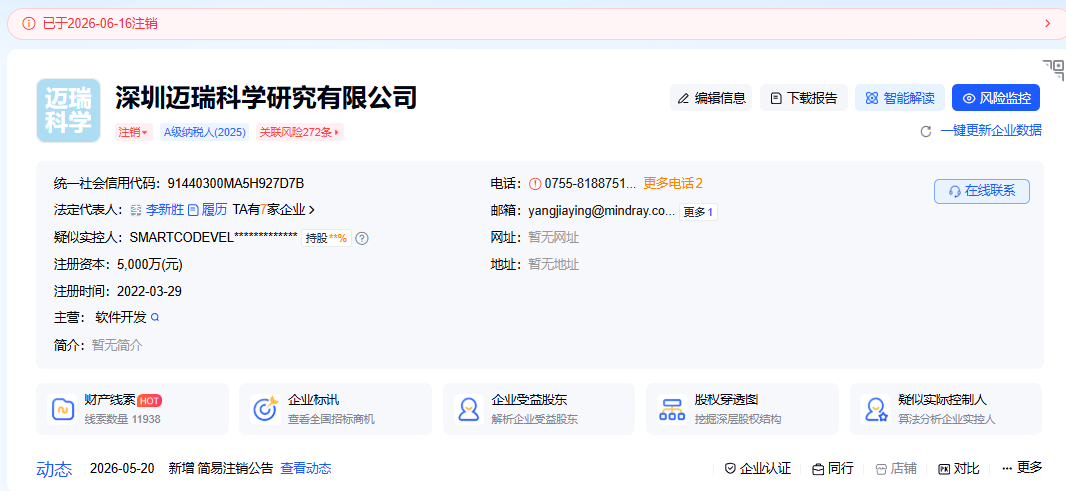
Task: Click 查看动态 link
Action: (306, 469)
